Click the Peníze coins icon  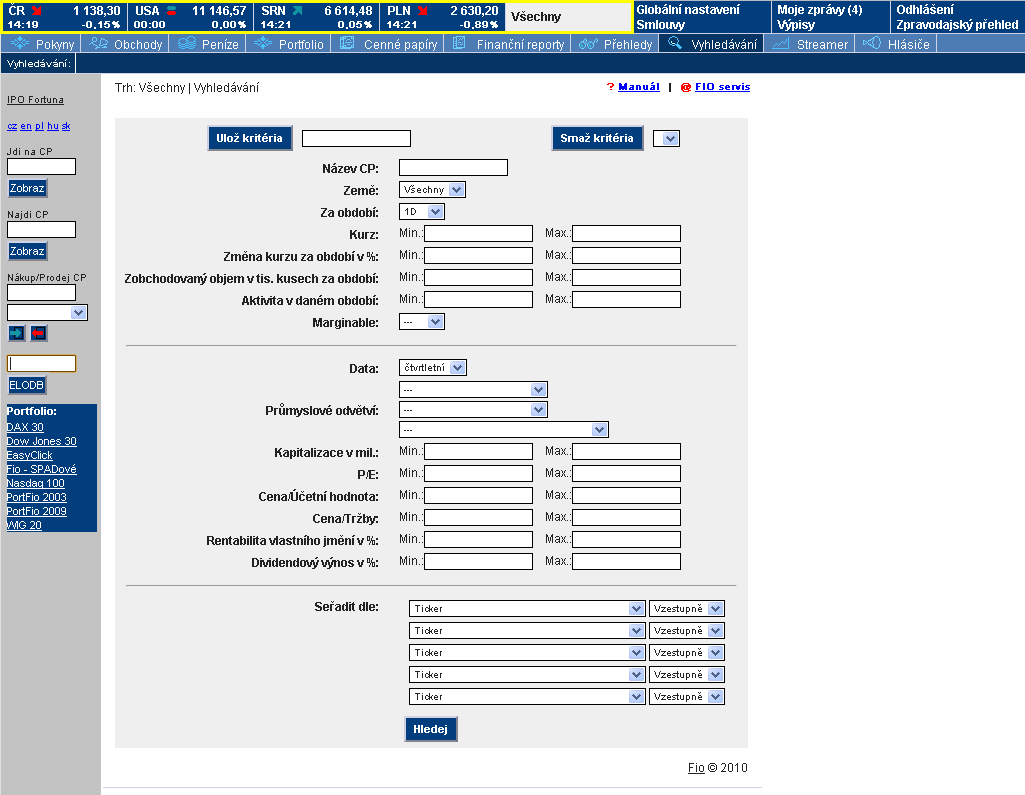(x=186, y=44)
